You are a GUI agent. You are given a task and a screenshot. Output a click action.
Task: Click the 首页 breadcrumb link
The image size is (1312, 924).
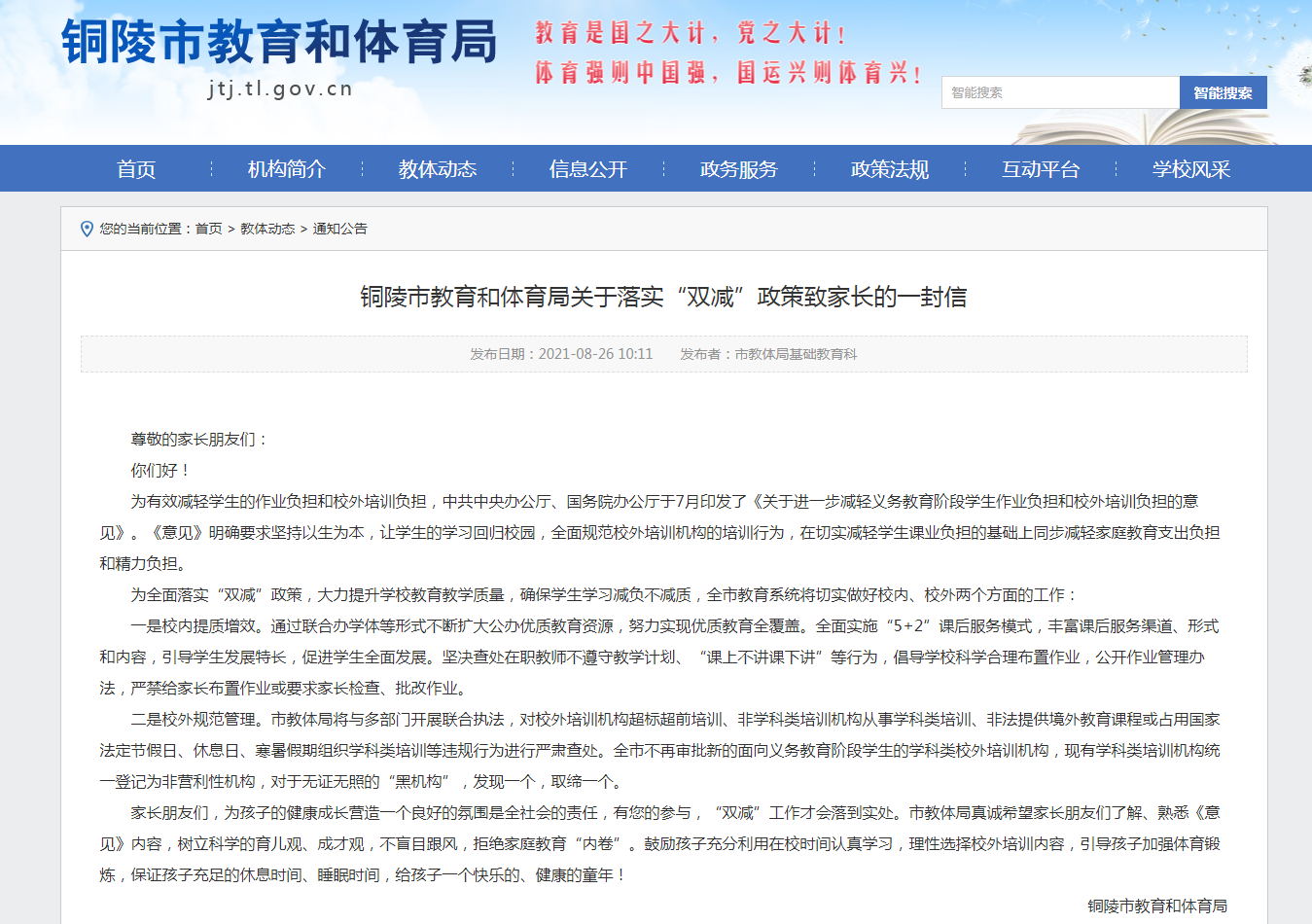coord(209,229)
